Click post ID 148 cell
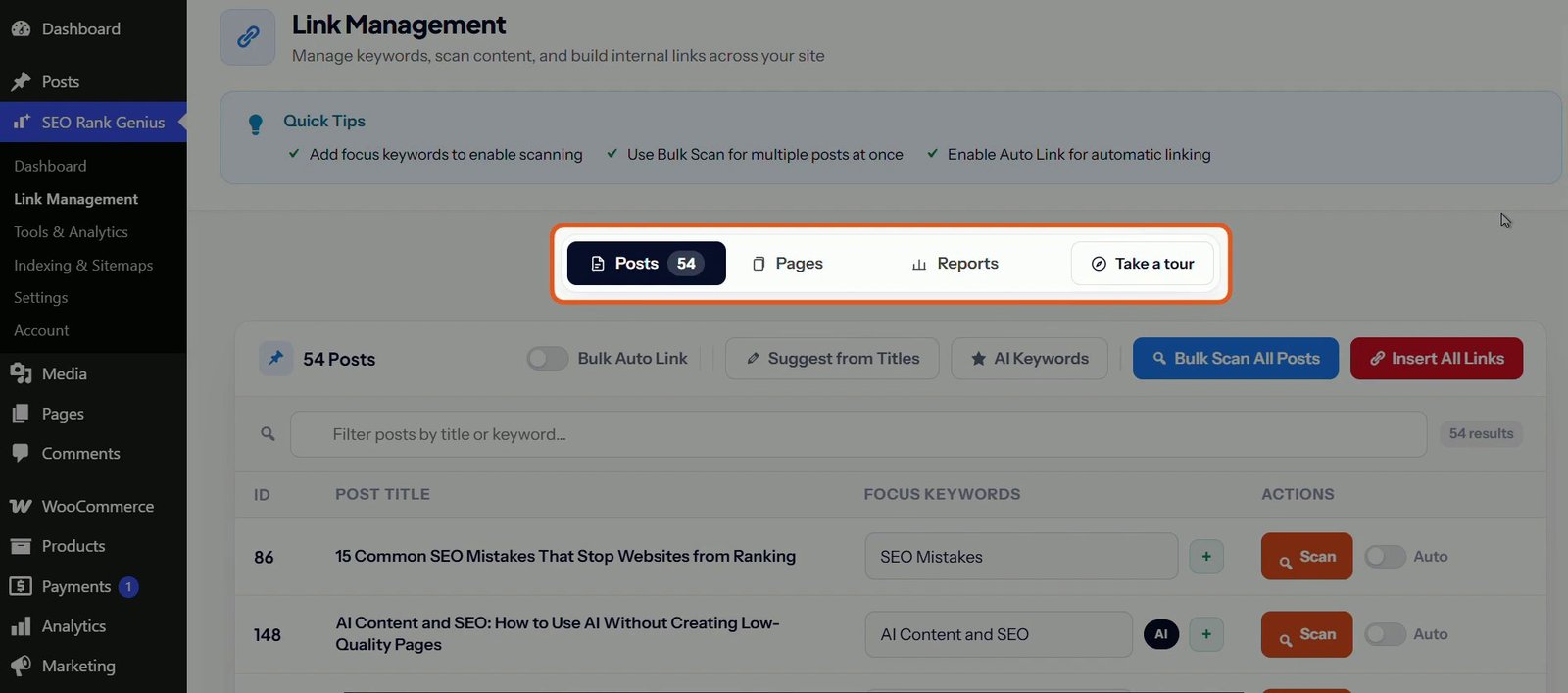The height and width of the screenshot is (693, 1568). pyautogui.click(x=268, y=635)
